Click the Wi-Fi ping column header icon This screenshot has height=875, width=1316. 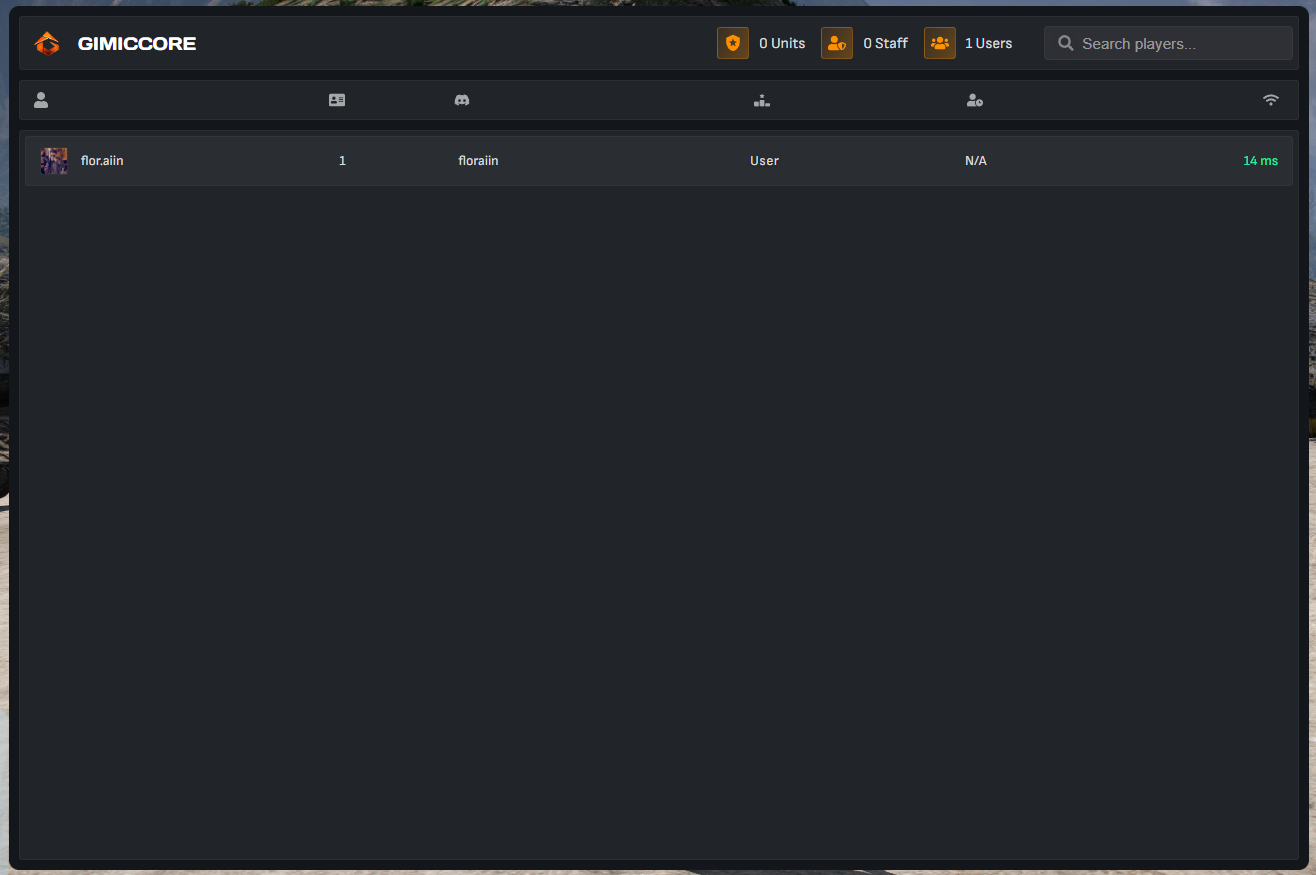[x=1271, y=100]
